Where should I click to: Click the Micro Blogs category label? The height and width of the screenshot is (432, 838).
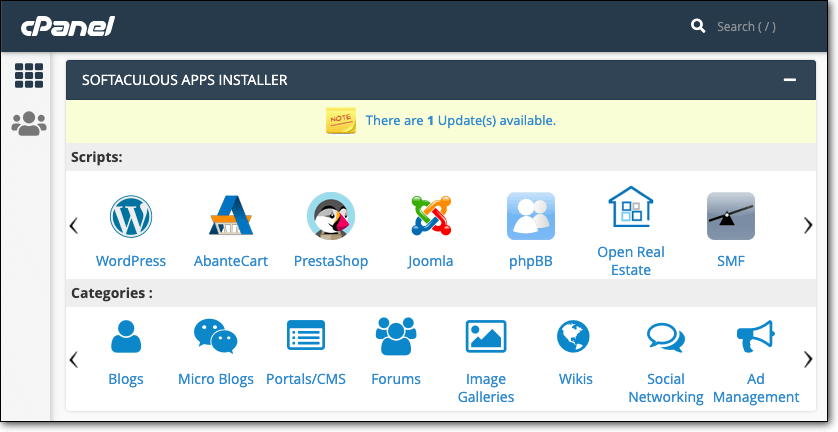pyautogui.click(x=215, y=379)
